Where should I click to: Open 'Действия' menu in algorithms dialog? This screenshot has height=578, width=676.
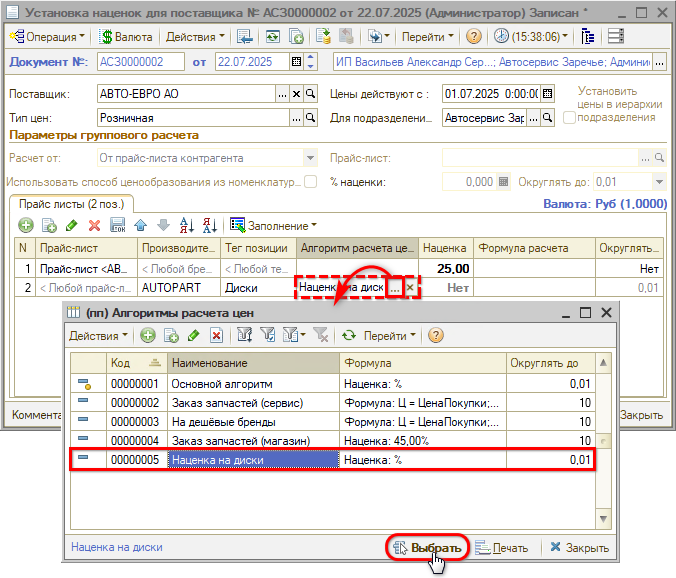97,336
